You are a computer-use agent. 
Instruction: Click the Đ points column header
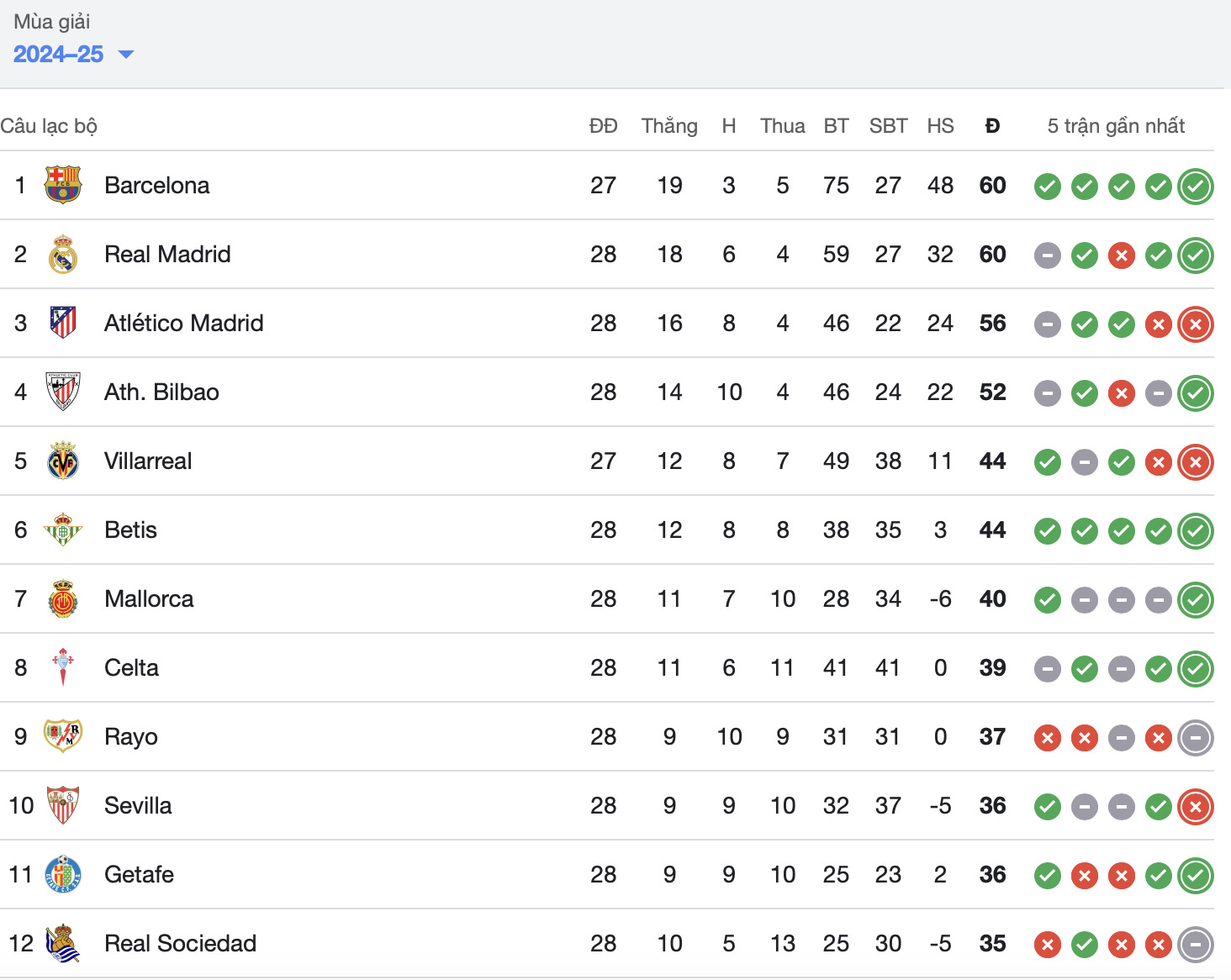tap(992, 126)
